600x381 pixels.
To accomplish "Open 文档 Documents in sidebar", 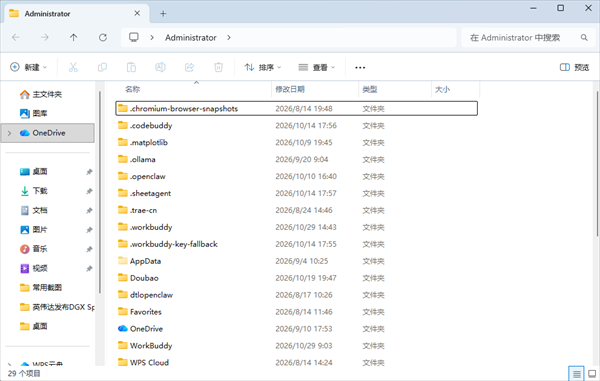I will click(34, 210).
